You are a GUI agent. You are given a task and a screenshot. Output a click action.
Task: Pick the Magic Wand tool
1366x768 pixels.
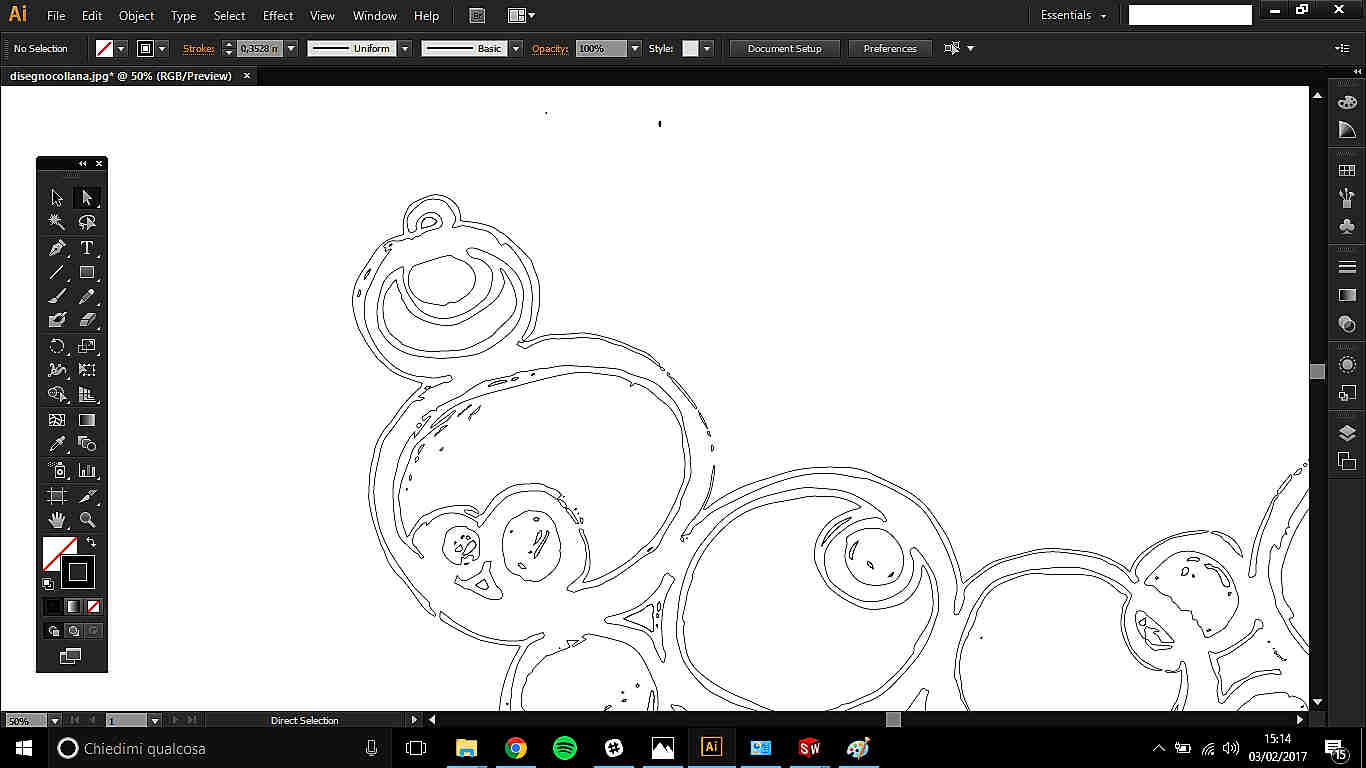57,222
